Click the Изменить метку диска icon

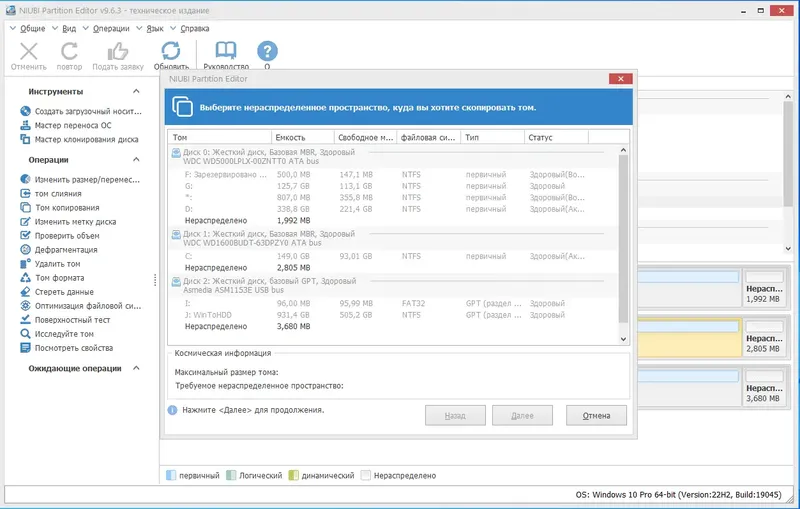point(26,221)
